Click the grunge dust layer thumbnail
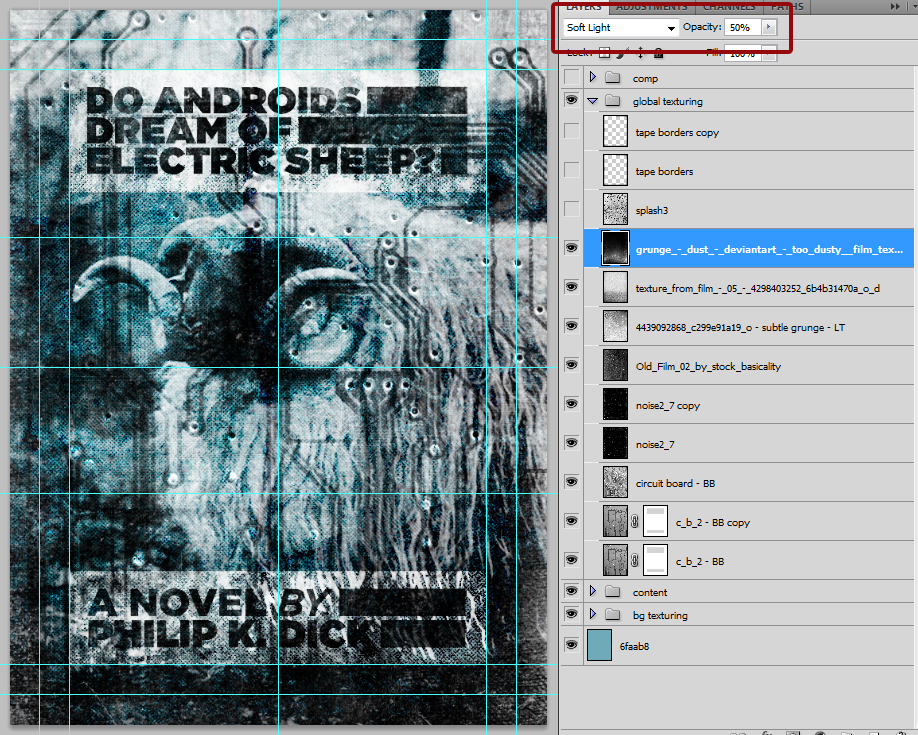The width and height of the screenshot is (918, 735). 615,248
